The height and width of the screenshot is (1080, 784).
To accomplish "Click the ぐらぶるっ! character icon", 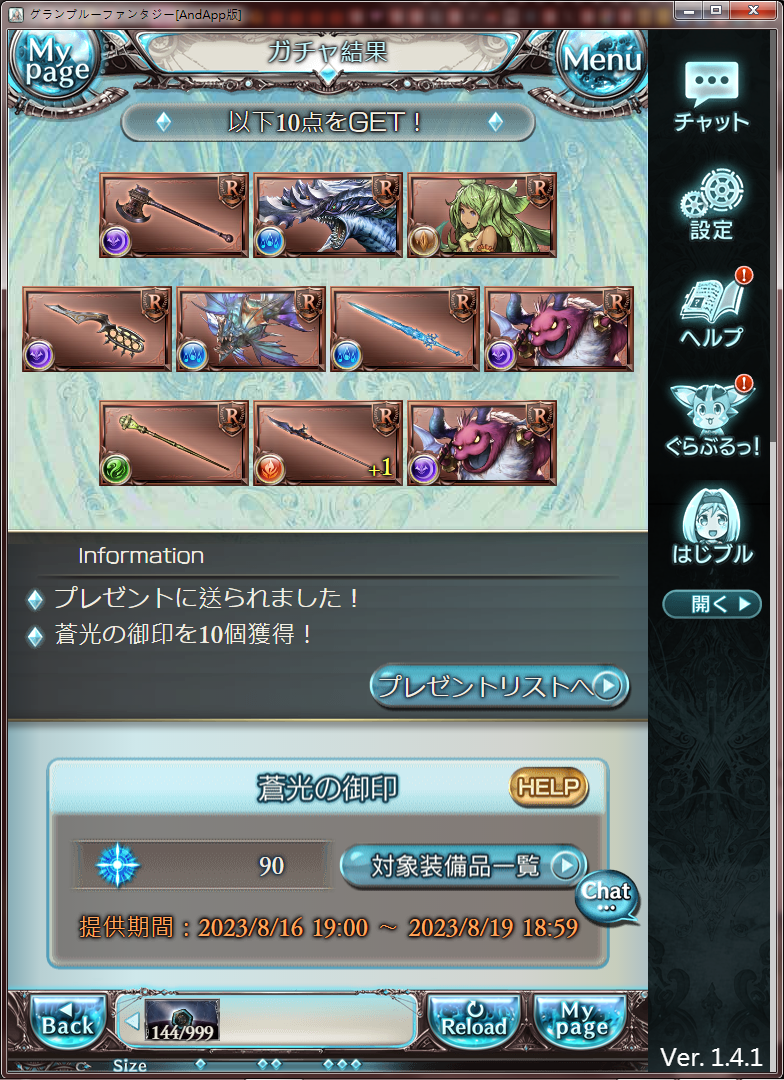I will [x=712, y=418].
